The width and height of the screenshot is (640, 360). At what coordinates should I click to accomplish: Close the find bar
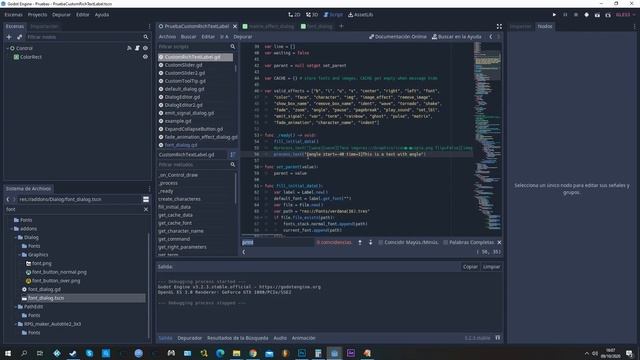[x=499, y=242]
